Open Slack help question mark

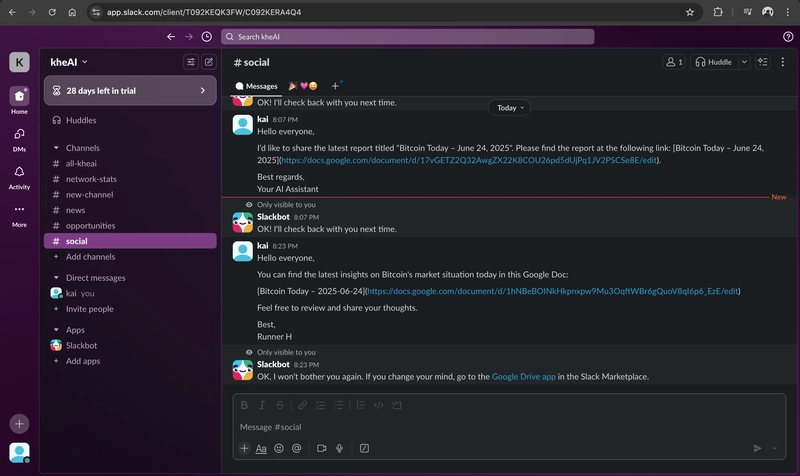click(788, 37)
